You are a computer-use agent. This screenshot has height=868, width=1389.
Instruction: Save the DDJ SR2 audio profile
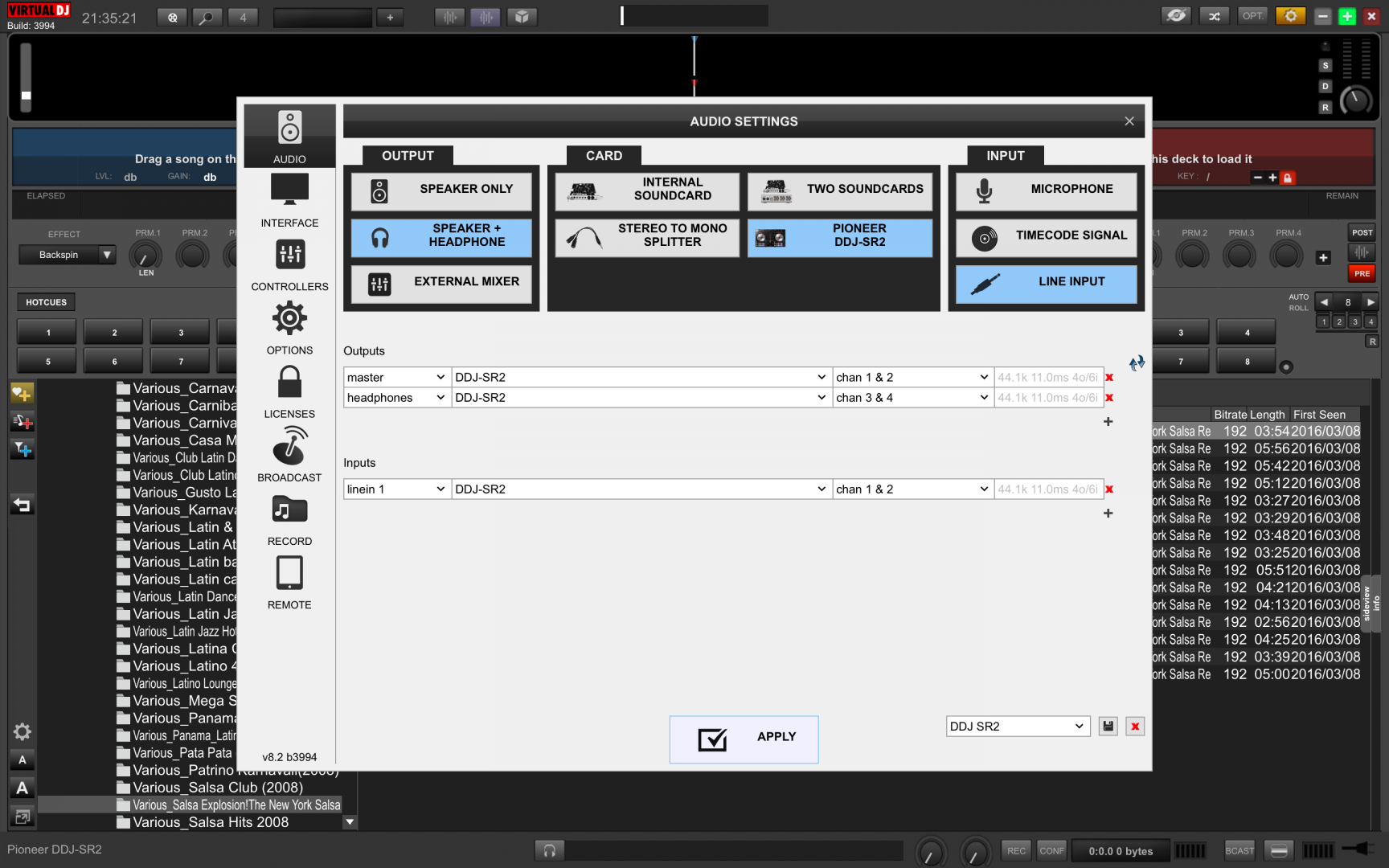1108,727
